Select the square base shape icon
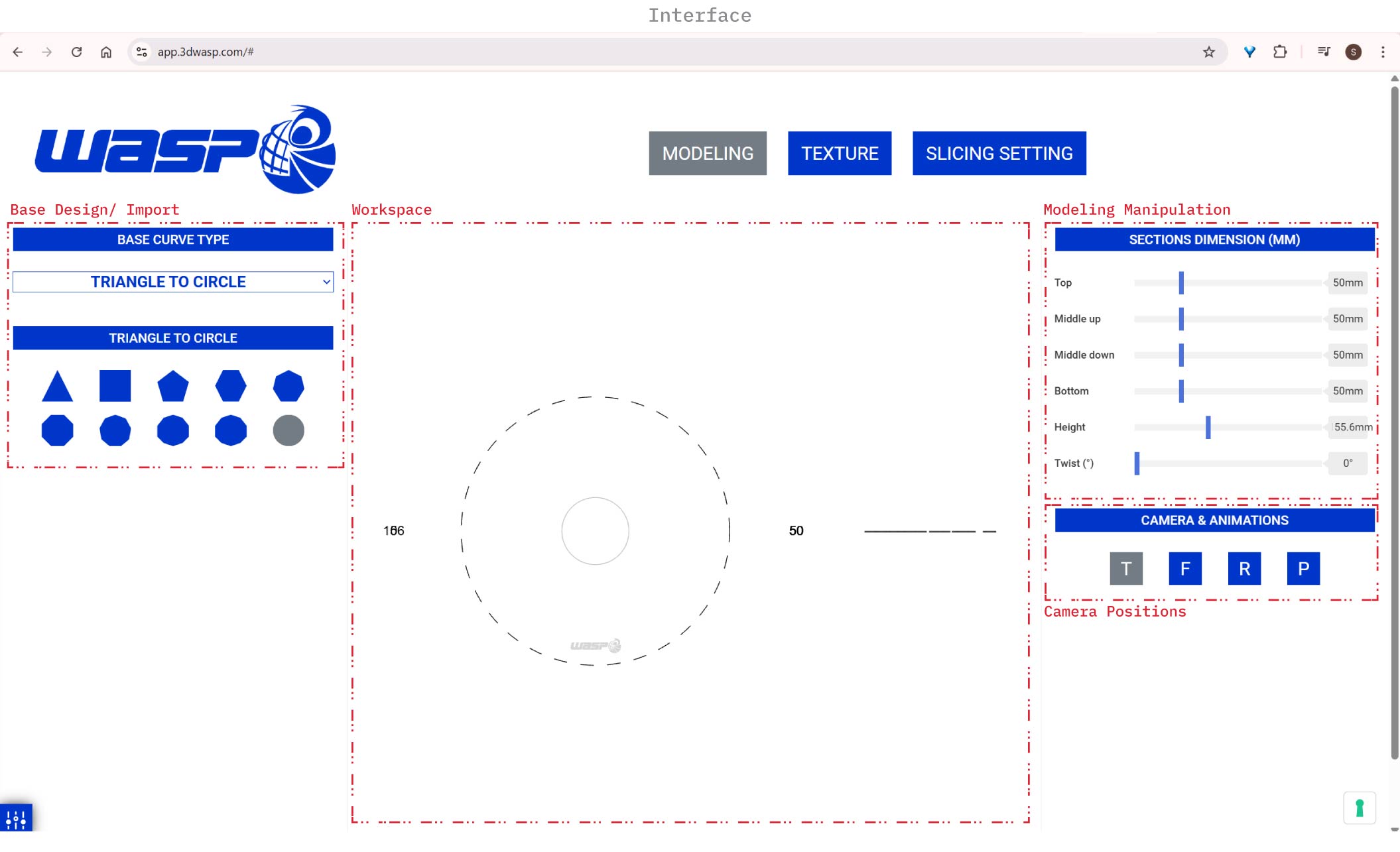 (x=115, y=386)
